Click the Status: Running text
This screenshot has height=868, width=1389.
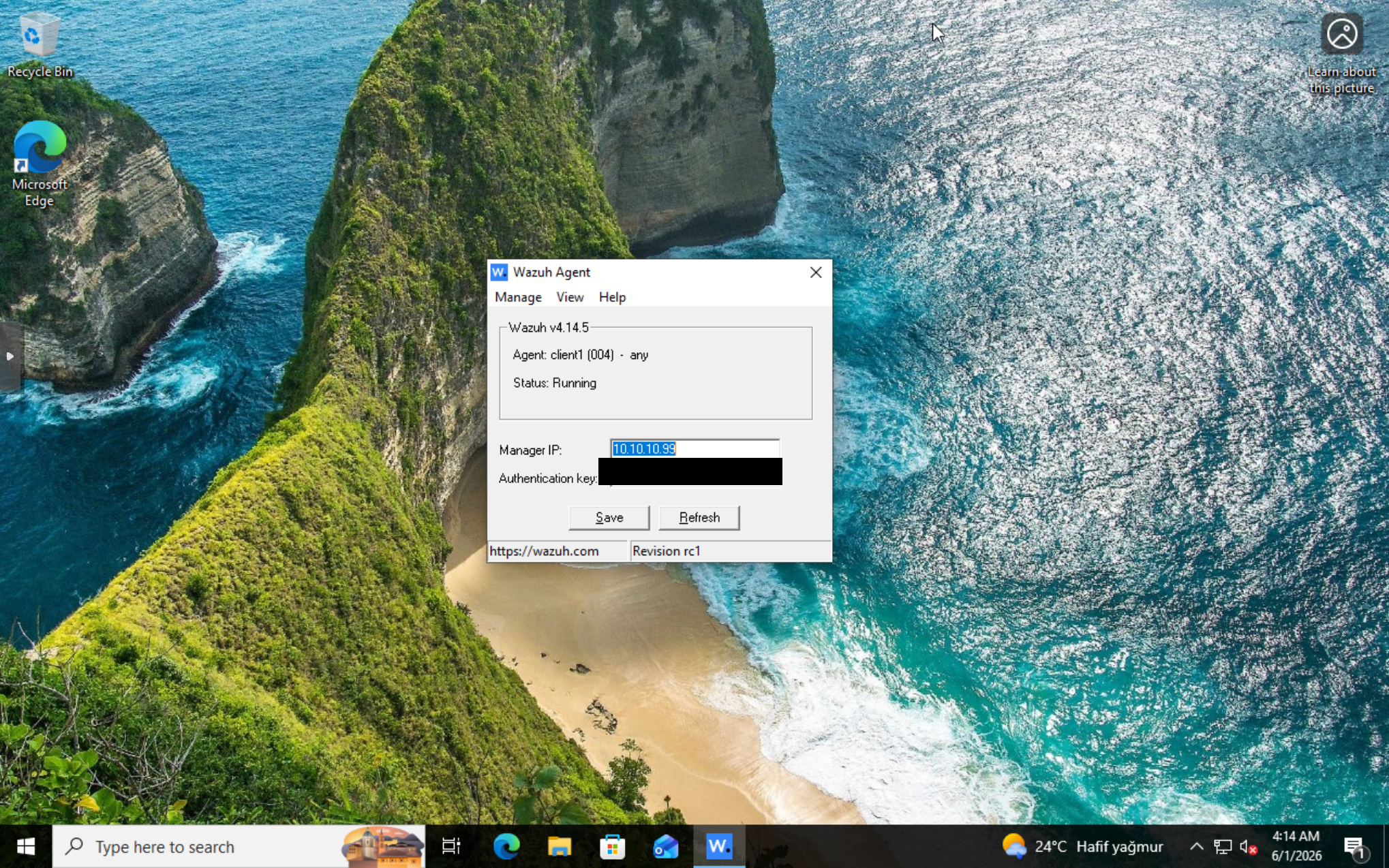[x=555, y=383]
